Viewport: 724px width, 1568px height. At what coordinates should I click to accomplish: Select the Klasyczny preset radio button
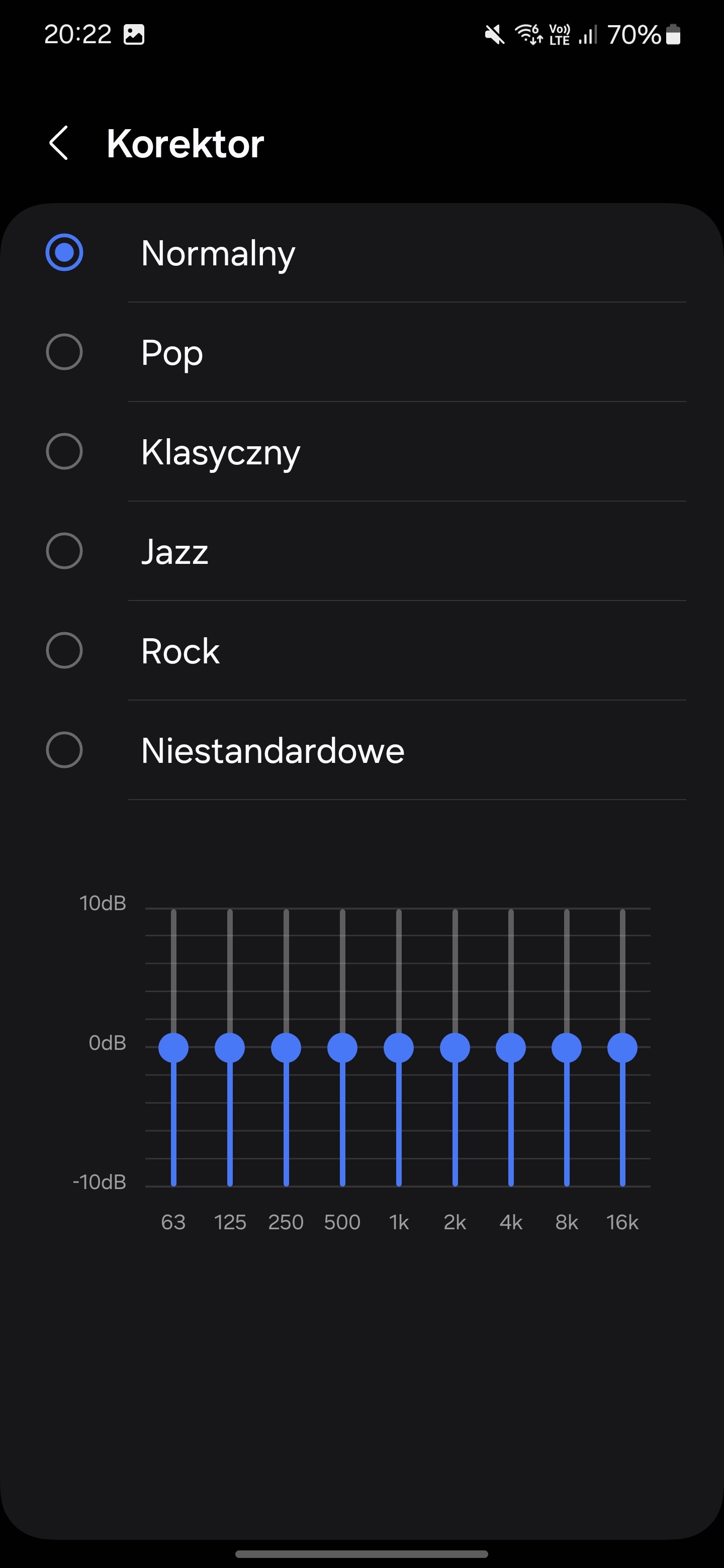(x=64, y=452)
